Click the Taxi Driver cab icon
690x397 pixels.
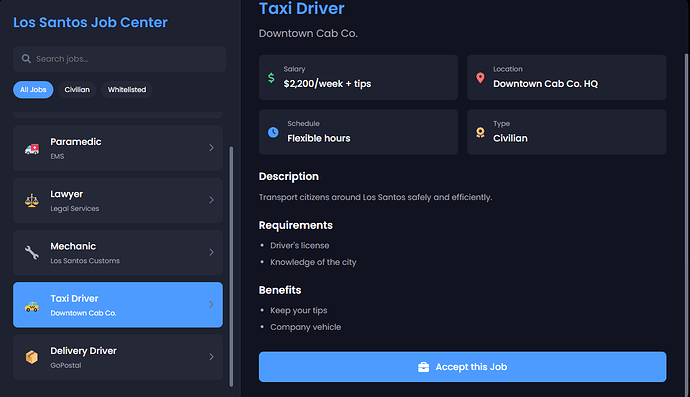(x=32, y=306)
